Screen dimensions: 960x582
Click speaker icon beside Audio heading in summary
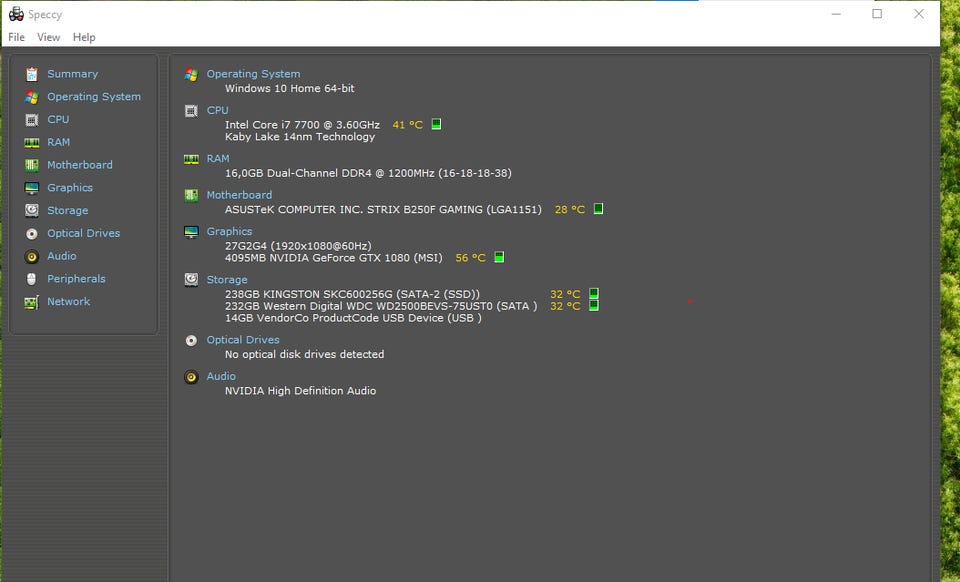191,377
